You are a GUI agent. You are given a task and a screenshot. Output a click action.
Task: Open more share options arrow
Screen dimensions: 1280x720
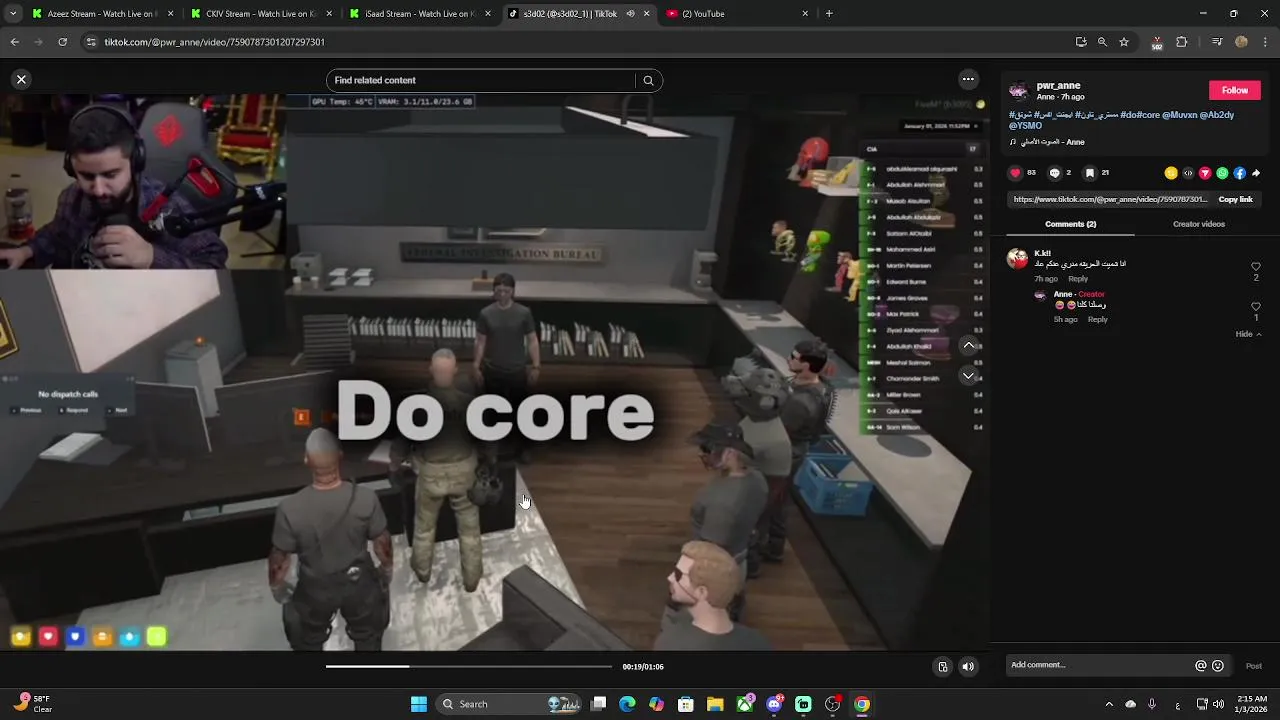click(1256, 173)
